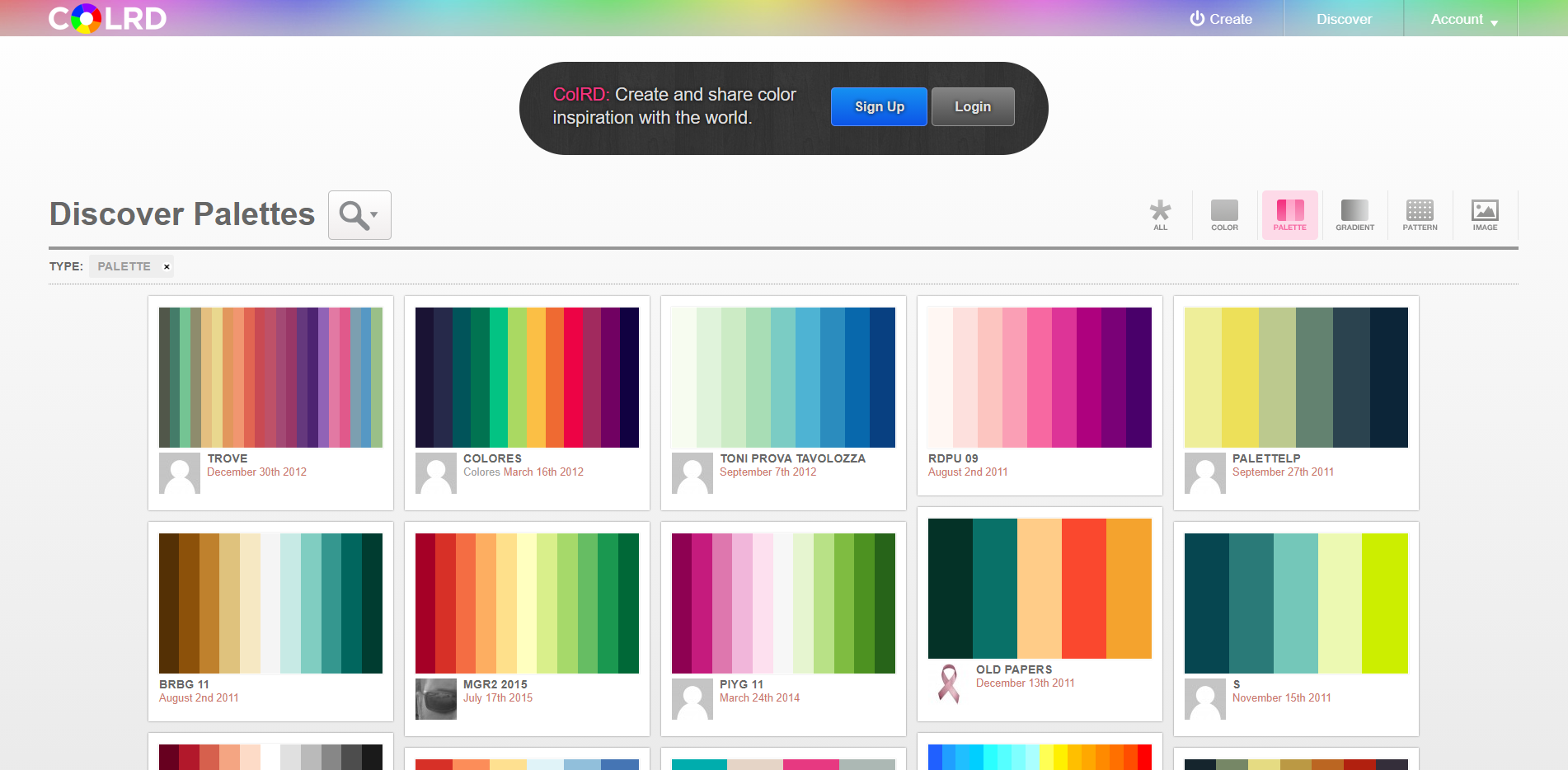Filter by Pattern type icon
The image size is (1568, 770).
[x=1420, y=215]
